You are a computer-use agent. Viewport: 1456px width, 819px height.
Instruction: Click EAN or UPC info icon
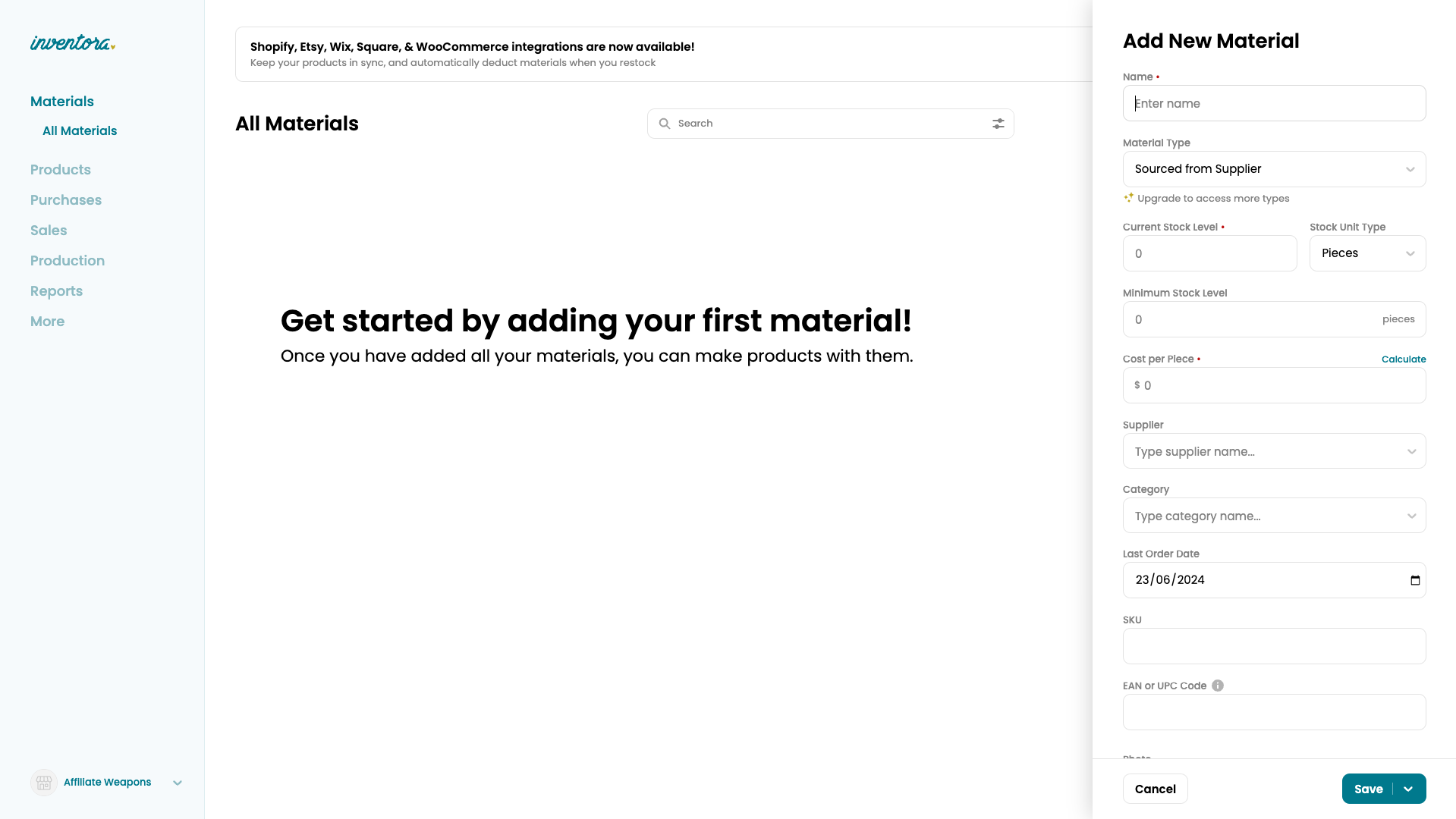pyautogui.click(x=1218, y=686)
